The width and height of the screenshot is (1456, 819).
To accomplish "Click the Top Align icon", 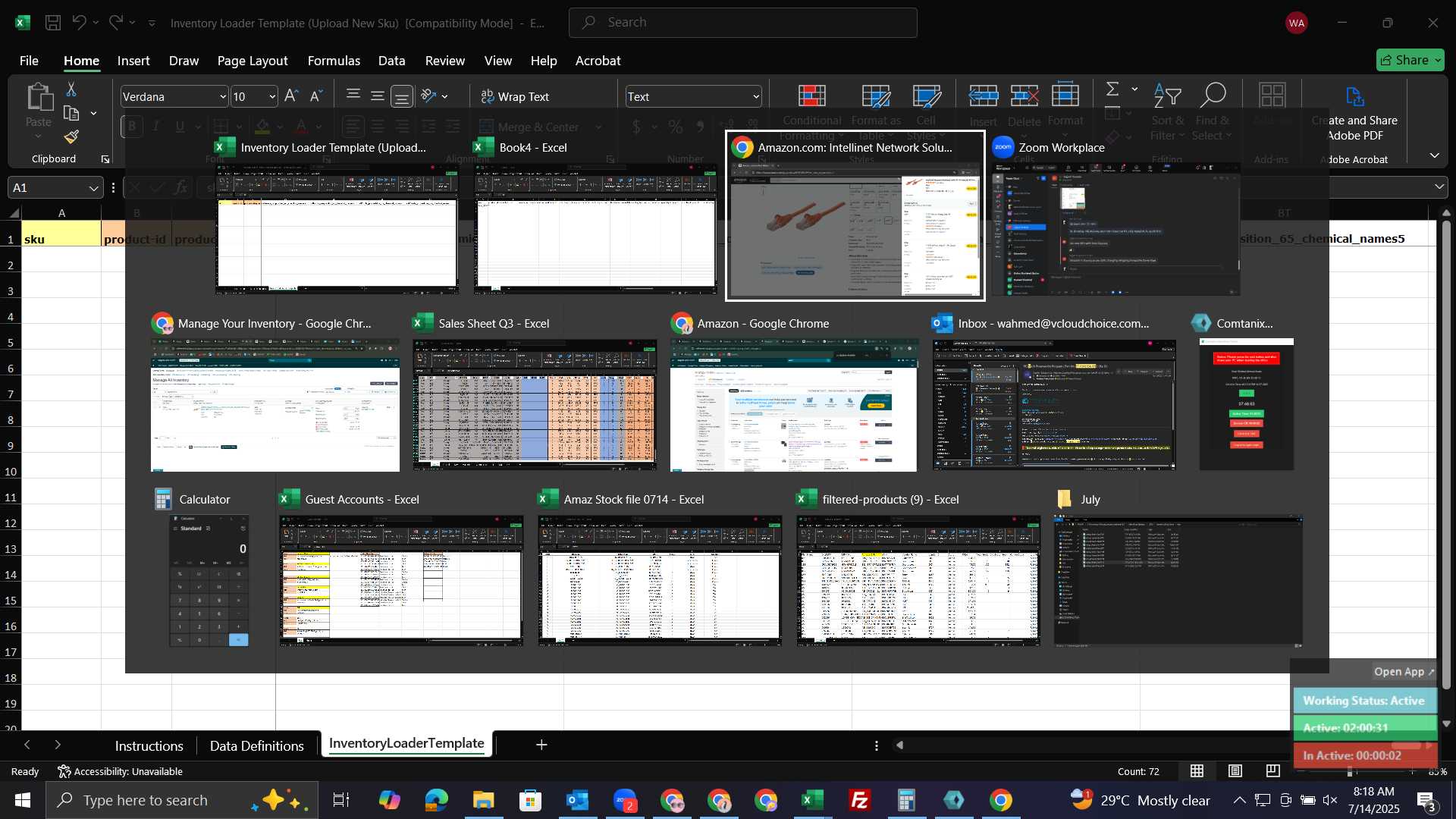I will [353, 96].
